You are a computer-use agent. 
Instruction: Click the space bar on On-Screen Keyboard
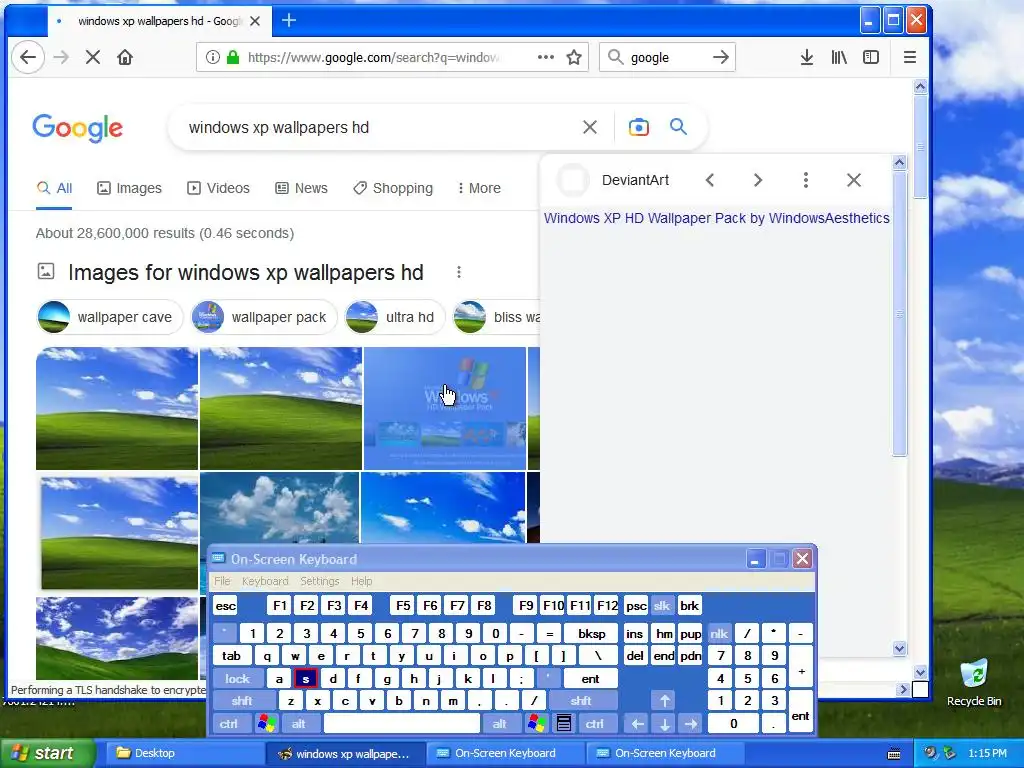(402, 724)
